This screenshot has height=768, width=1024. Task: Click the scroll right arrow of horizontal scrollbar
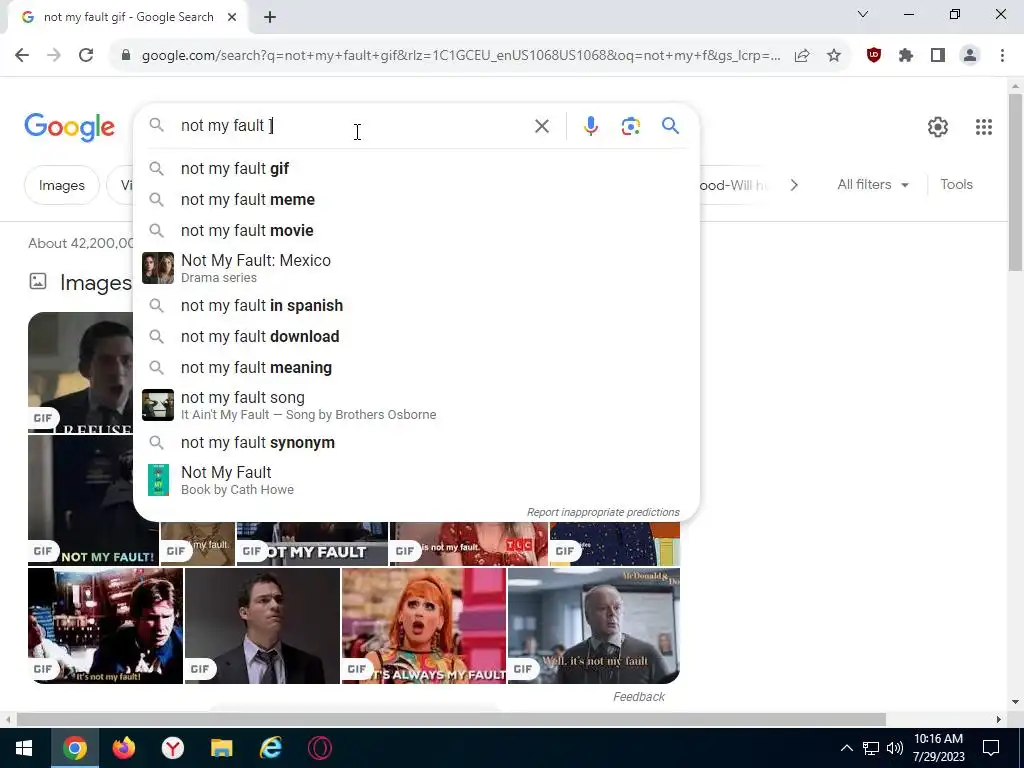point(999,720)
